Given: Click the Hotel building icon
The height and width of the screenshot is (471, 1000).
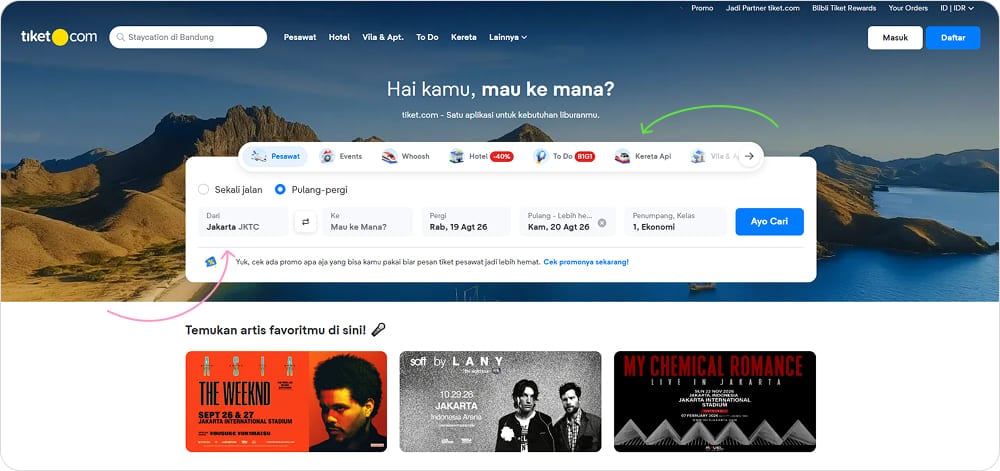Looking at the screenshot, I should 456,156.
